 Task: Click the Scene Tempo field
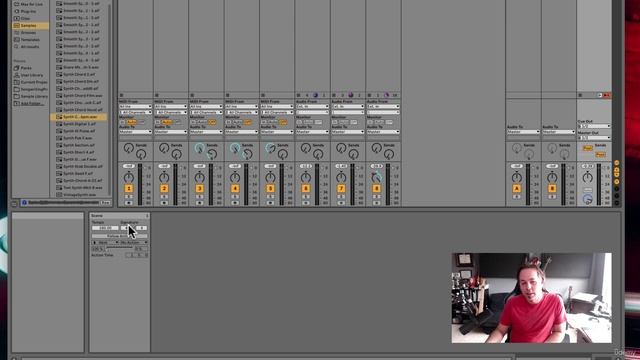105,228
